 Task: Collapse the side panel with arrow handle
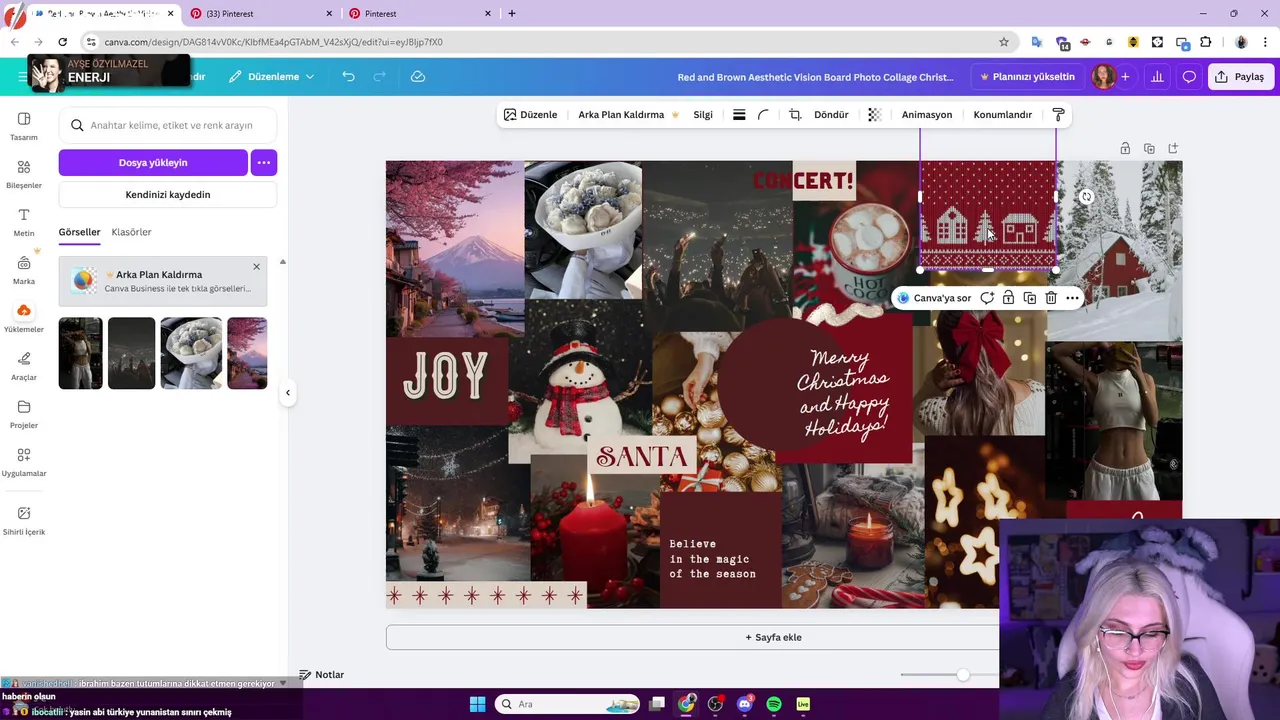[288, 393]
